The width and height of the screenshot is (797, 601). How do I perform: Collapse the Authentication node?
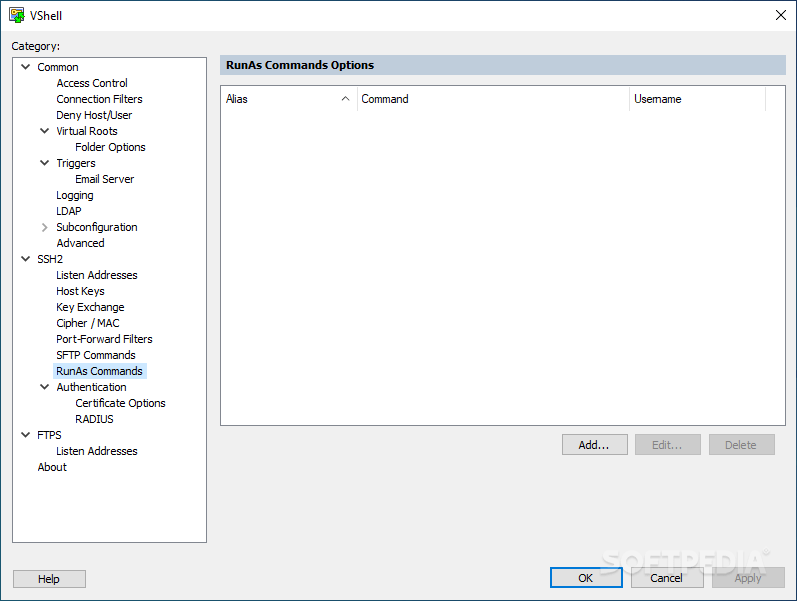(45, 387)
